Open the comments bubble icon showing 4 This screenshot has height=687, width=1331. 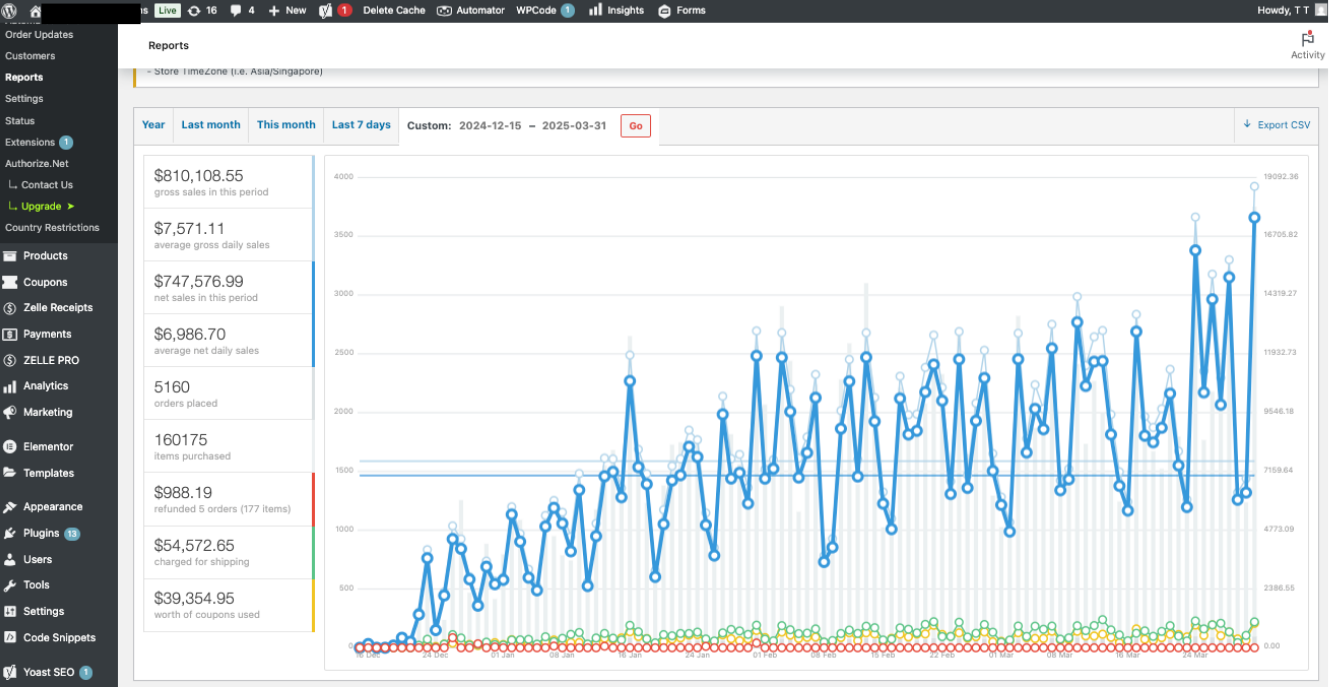tap(236, 10)
